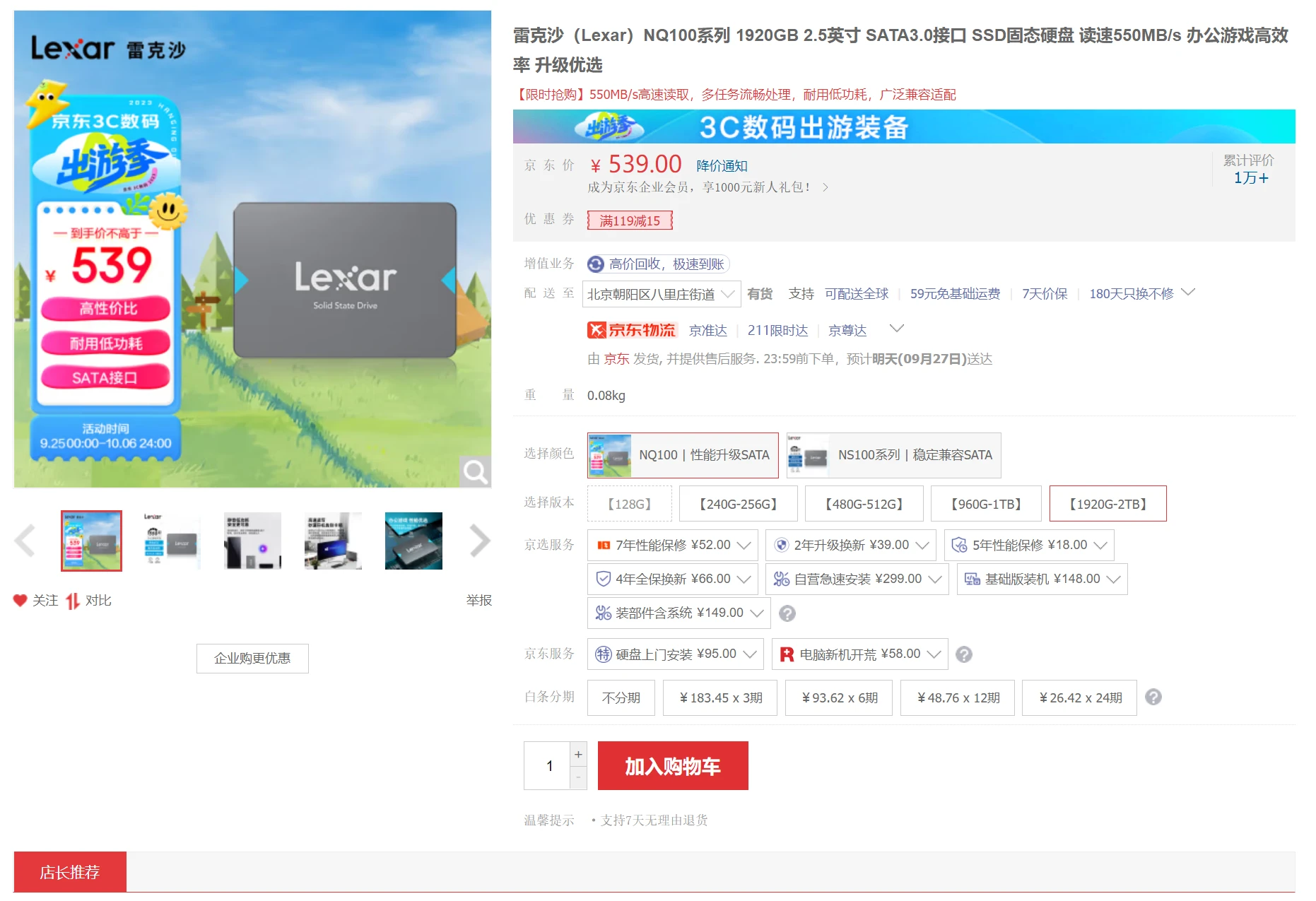Image resolution: width=1316 pixels, height=901 pixels.
Task: Click the 京东物流 logo
Action: (x=632, y=330)
